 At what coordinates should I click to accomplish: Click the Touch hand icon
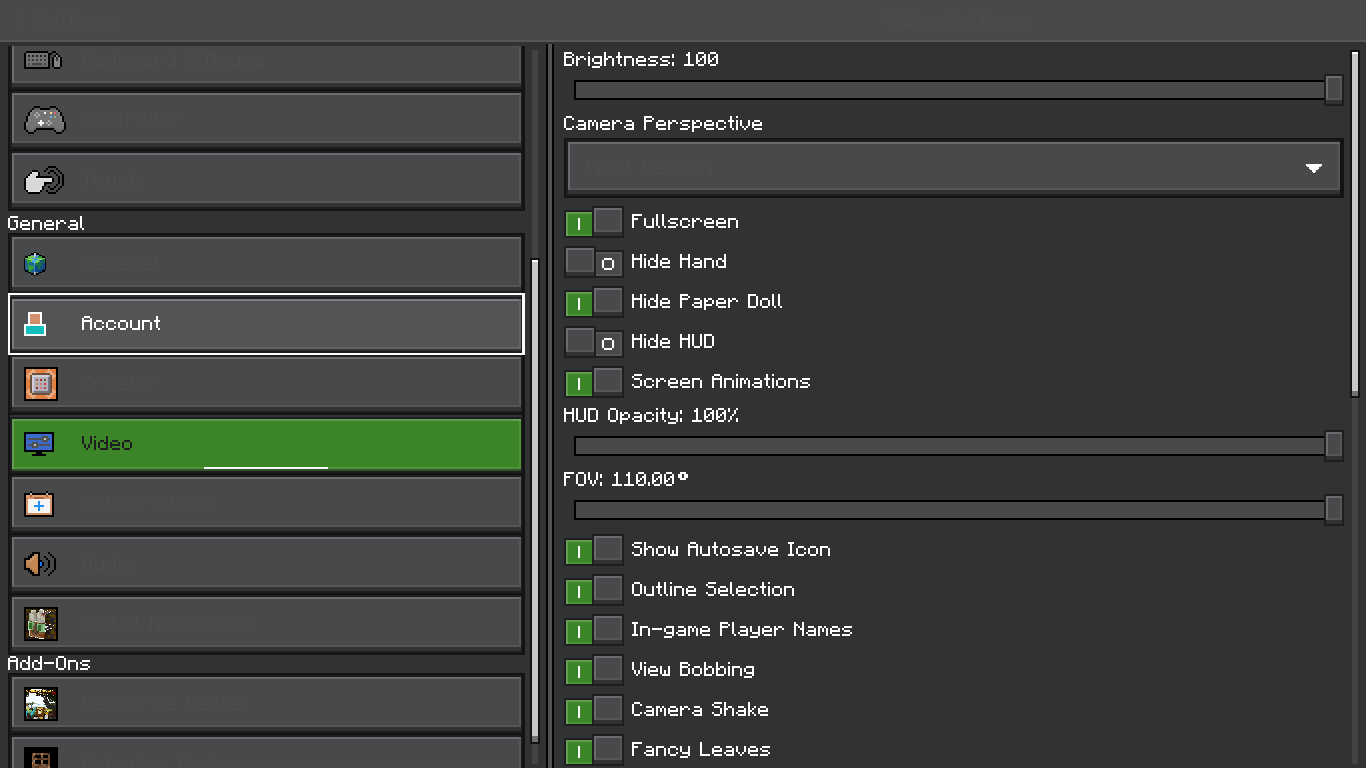(43, 180)
